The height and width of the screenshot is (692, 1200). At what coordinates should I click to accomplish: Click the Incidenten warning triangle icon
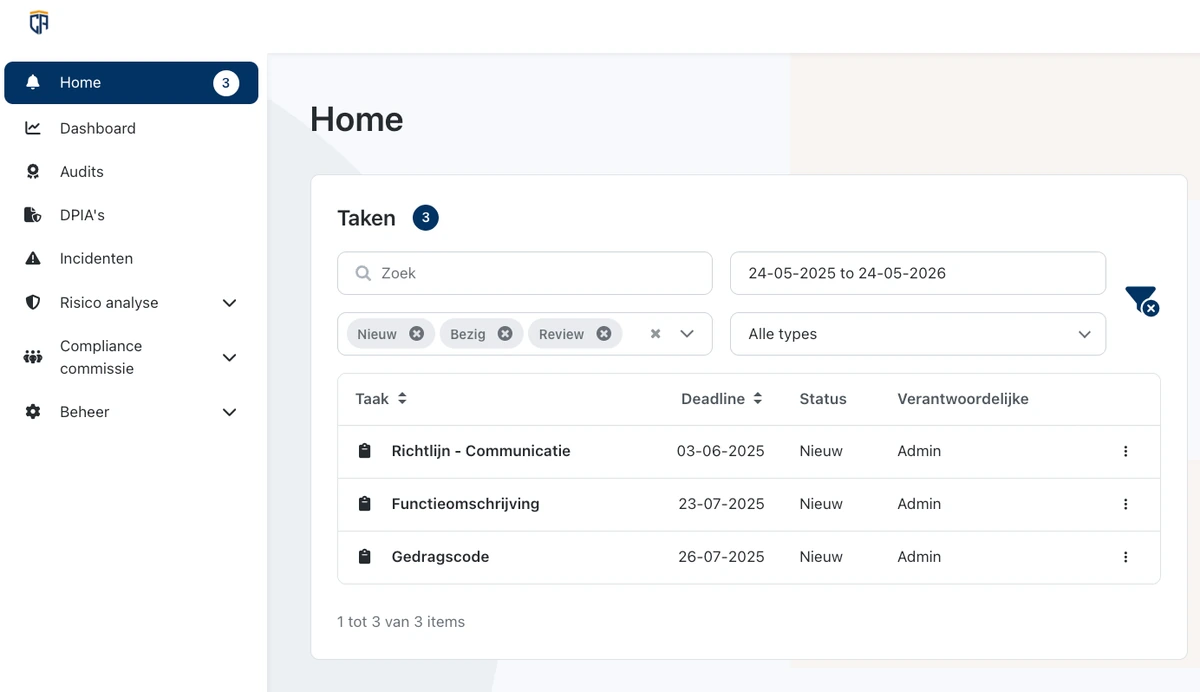tap(33, 258)
